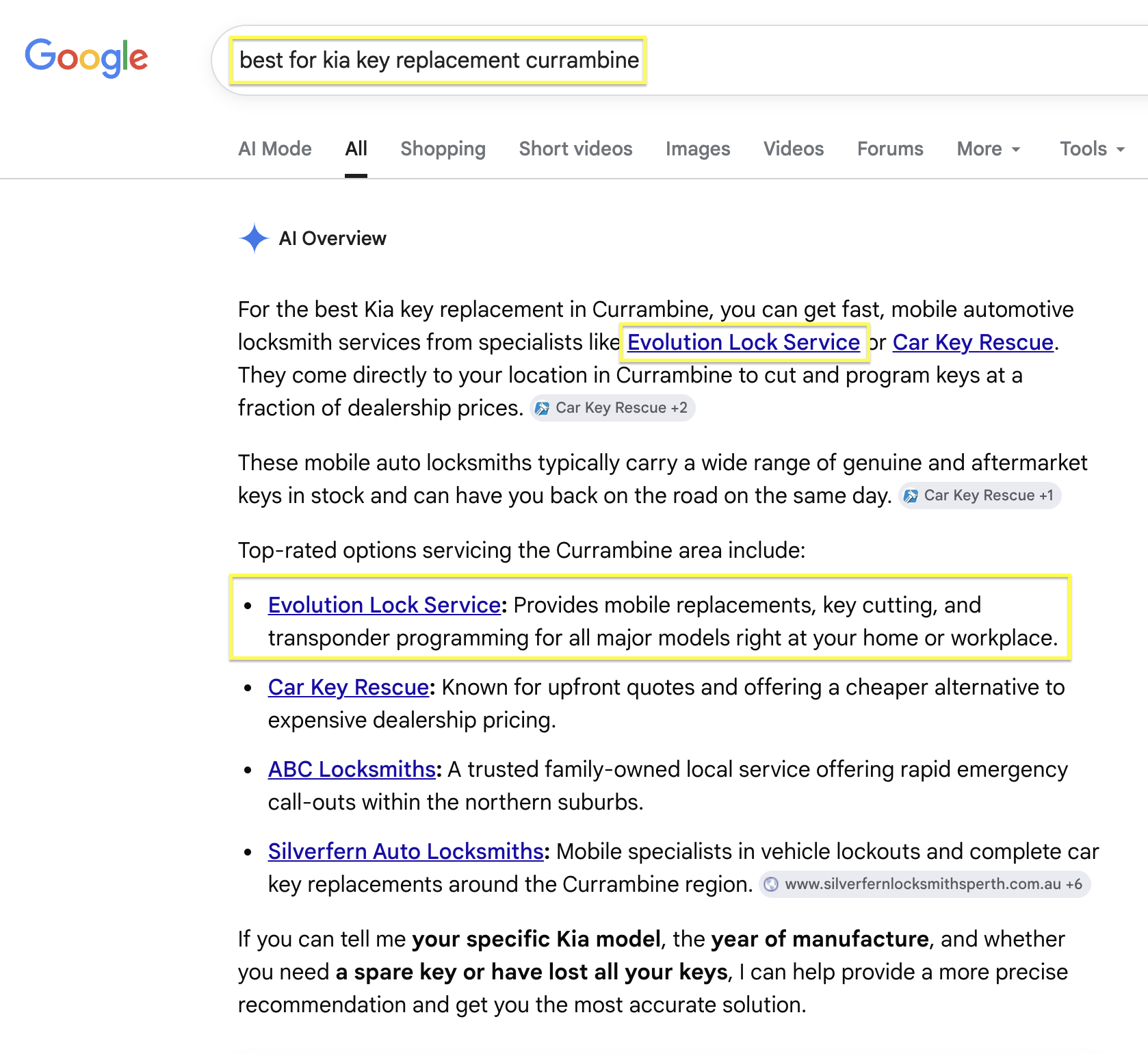Click the AI Overview sparkle icon
The height and width of the screenshot is (1054, 1148).
pyautogui.click(x=255, y=238)
